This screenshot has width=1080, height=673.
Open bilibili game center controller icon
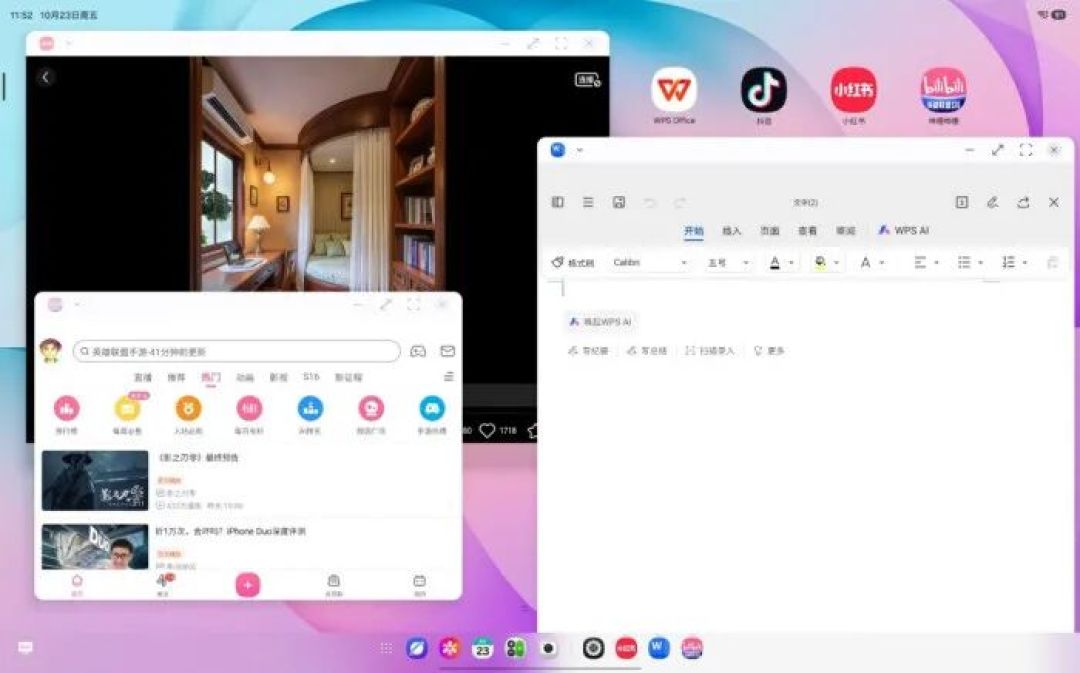pos(418,351)
